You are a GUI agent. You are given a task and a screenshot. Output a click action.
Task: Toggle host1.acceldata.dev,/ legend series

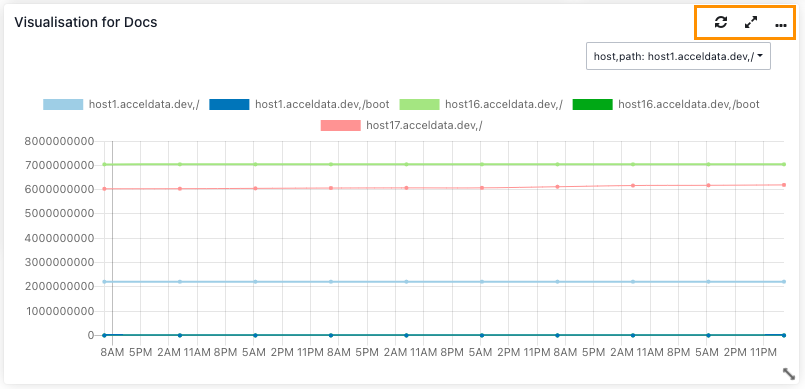[121, 104]
